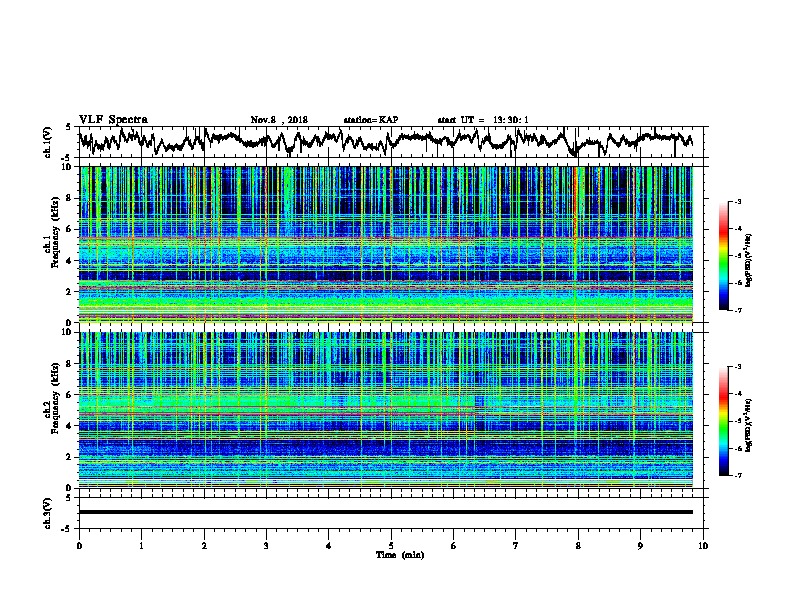The height and width of the screenshot is (612, 792).
Task: Click the lower color bar's log(PSD) unit label
Action: [x=749, y=425]
